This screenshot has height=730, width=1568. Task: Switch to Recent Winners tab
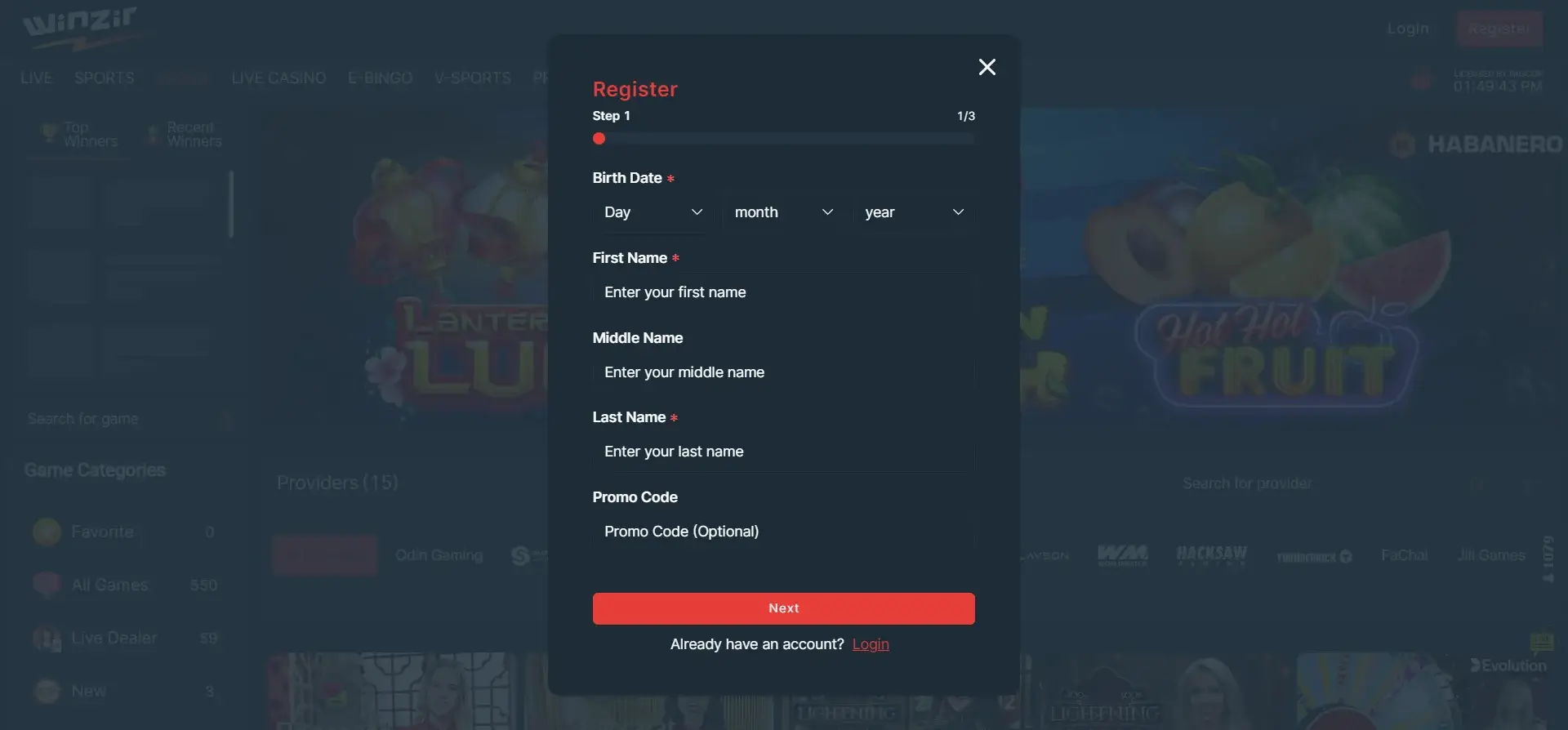point(185,134)
